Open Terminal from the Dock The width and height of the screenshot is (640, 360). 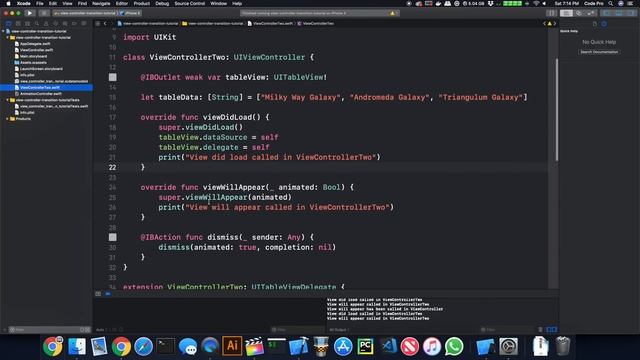(166, 346)
